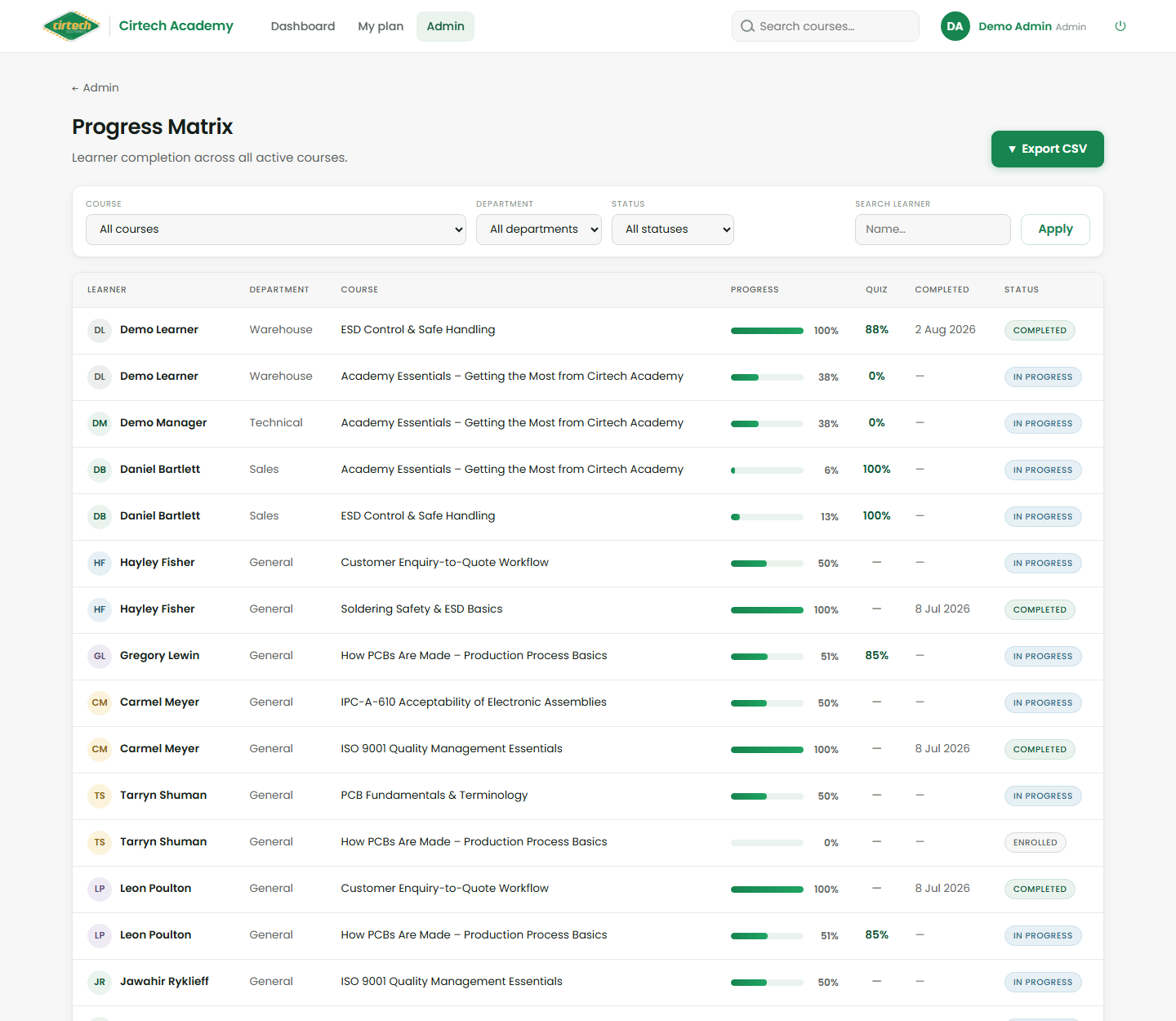
Task: Click DB avatar in Daniel Bartlett ESD row
Action: (x=100, y=516)
